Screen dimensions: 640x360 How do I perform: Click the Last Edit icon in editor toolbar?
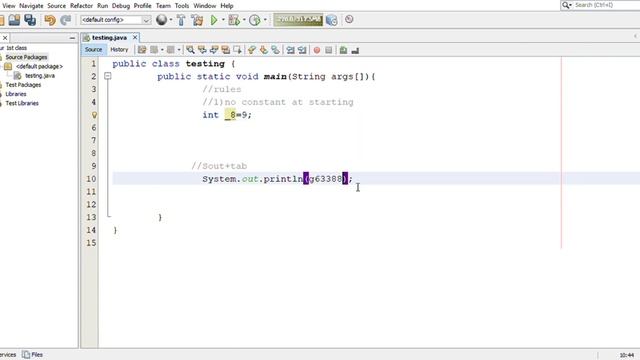coord(142,50)
